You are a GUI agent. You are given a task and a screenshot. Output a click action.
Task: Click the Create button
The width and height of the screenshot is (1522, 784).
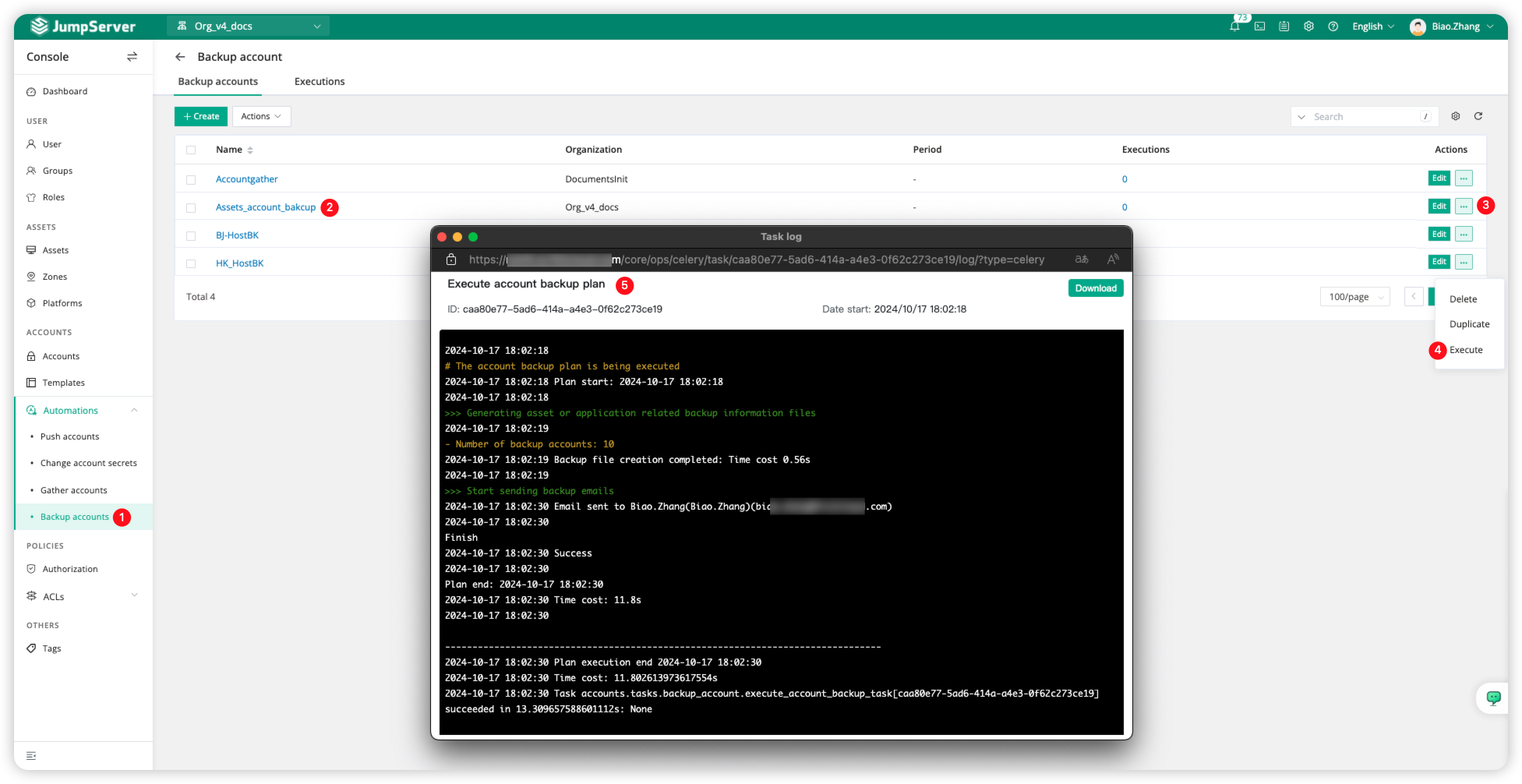[x=201, y=116]
